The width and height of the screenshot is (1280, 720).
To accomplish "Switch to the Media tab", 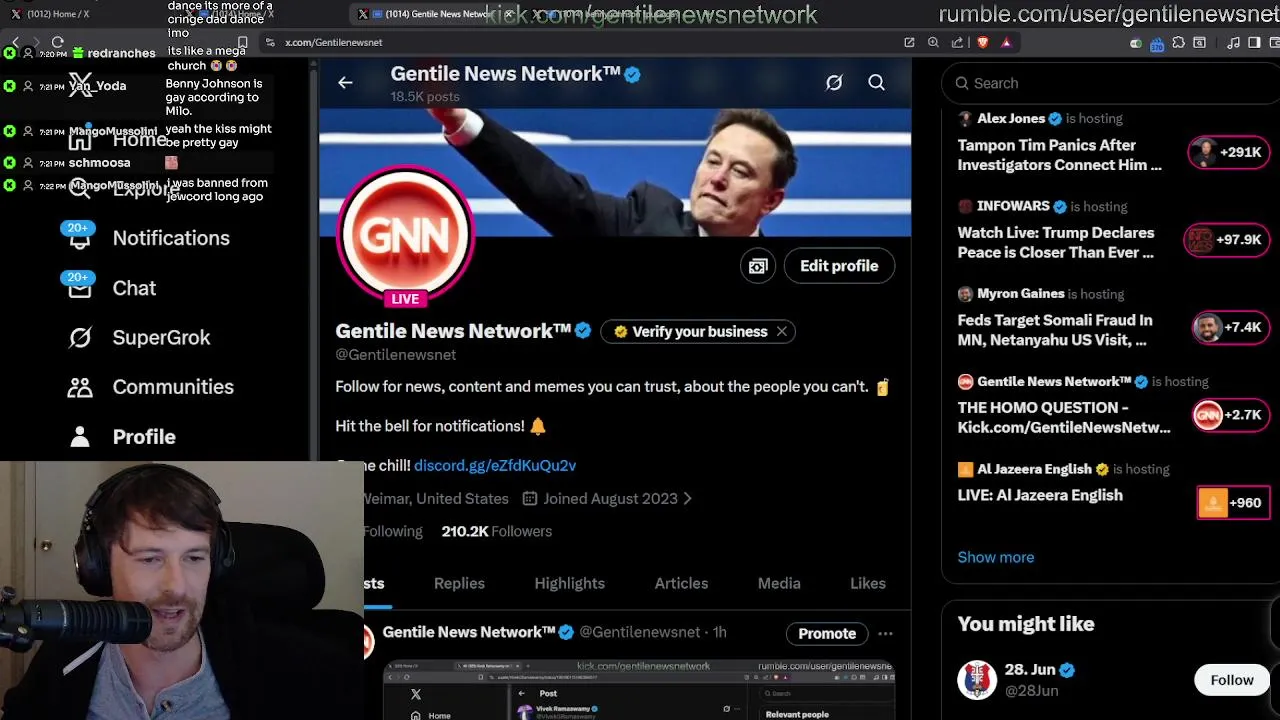I will click(x=779, y=583).
